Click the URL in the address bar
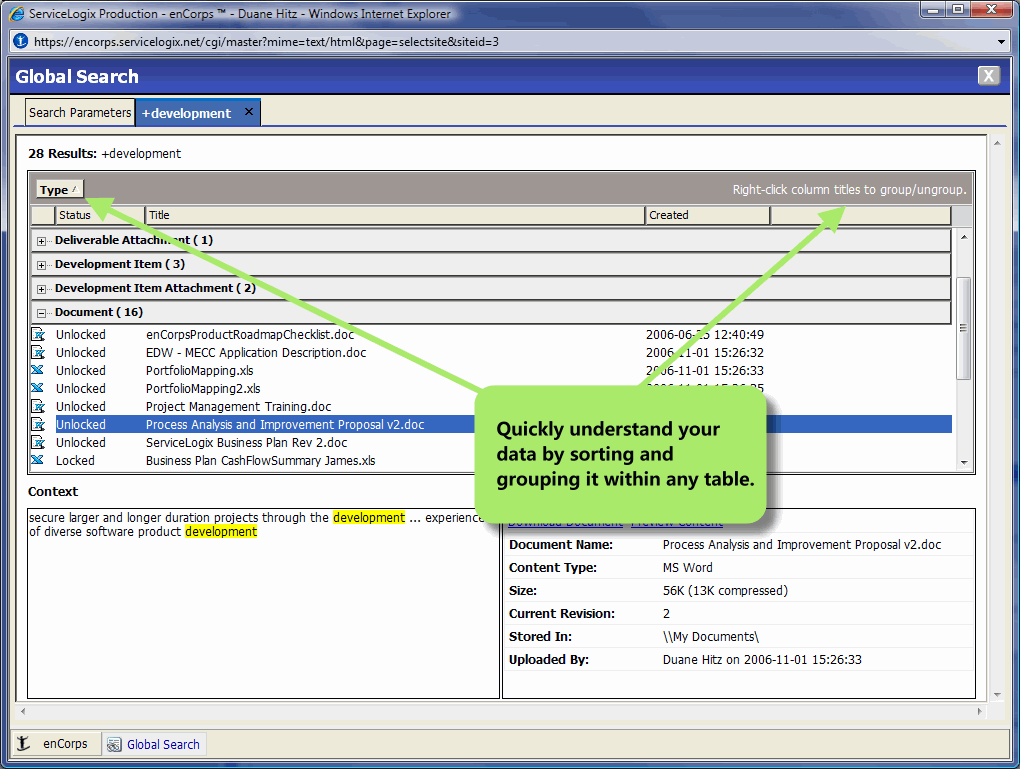 (x=266, y=42)
